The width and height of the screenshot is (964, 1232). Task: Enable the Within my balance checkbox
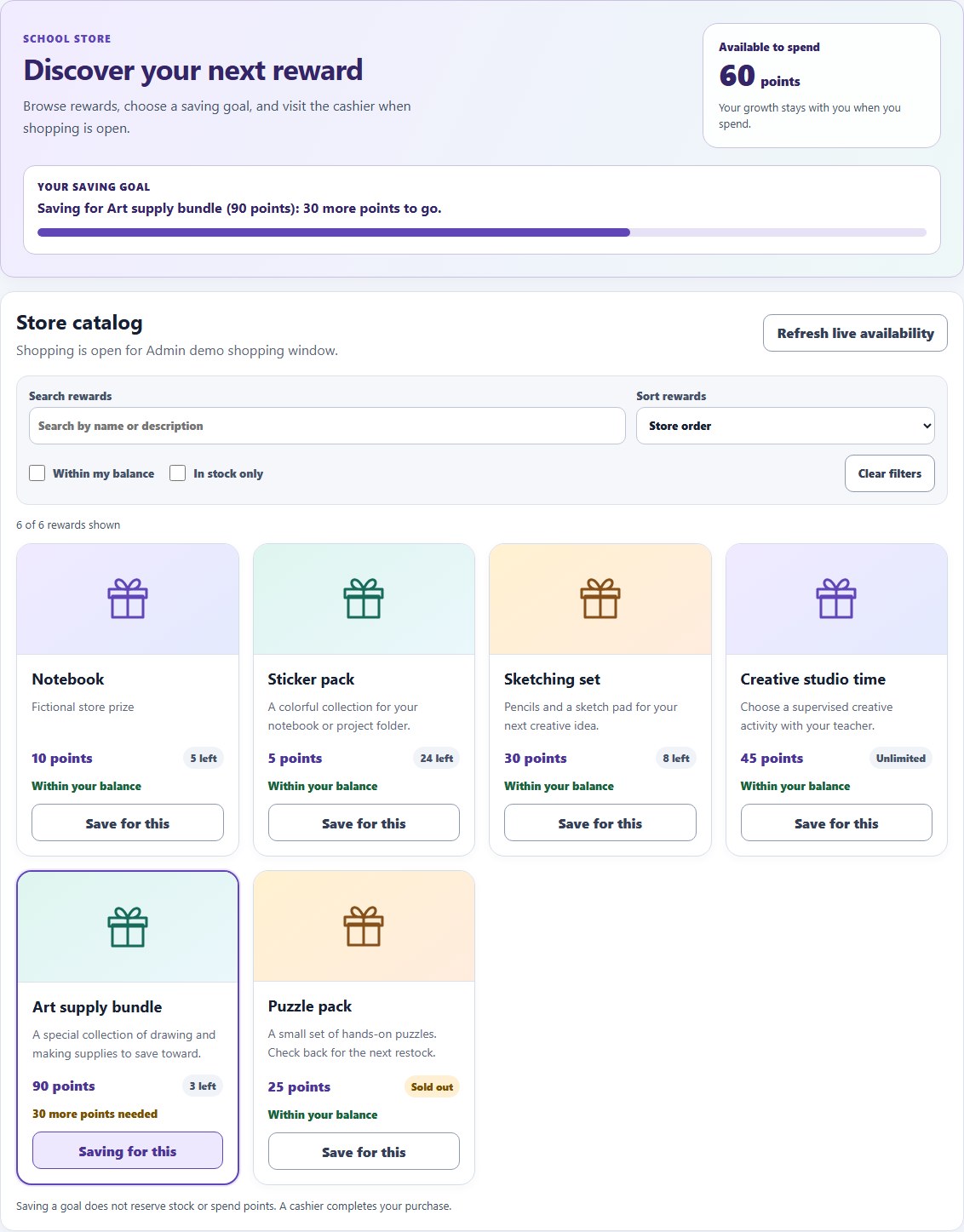[x=37, y=473]
